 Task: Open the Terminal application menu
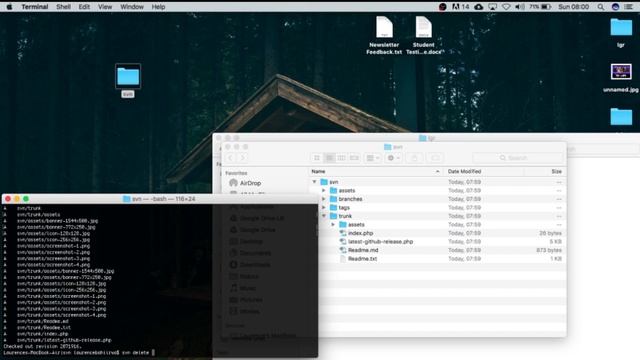tap(35, 7)
